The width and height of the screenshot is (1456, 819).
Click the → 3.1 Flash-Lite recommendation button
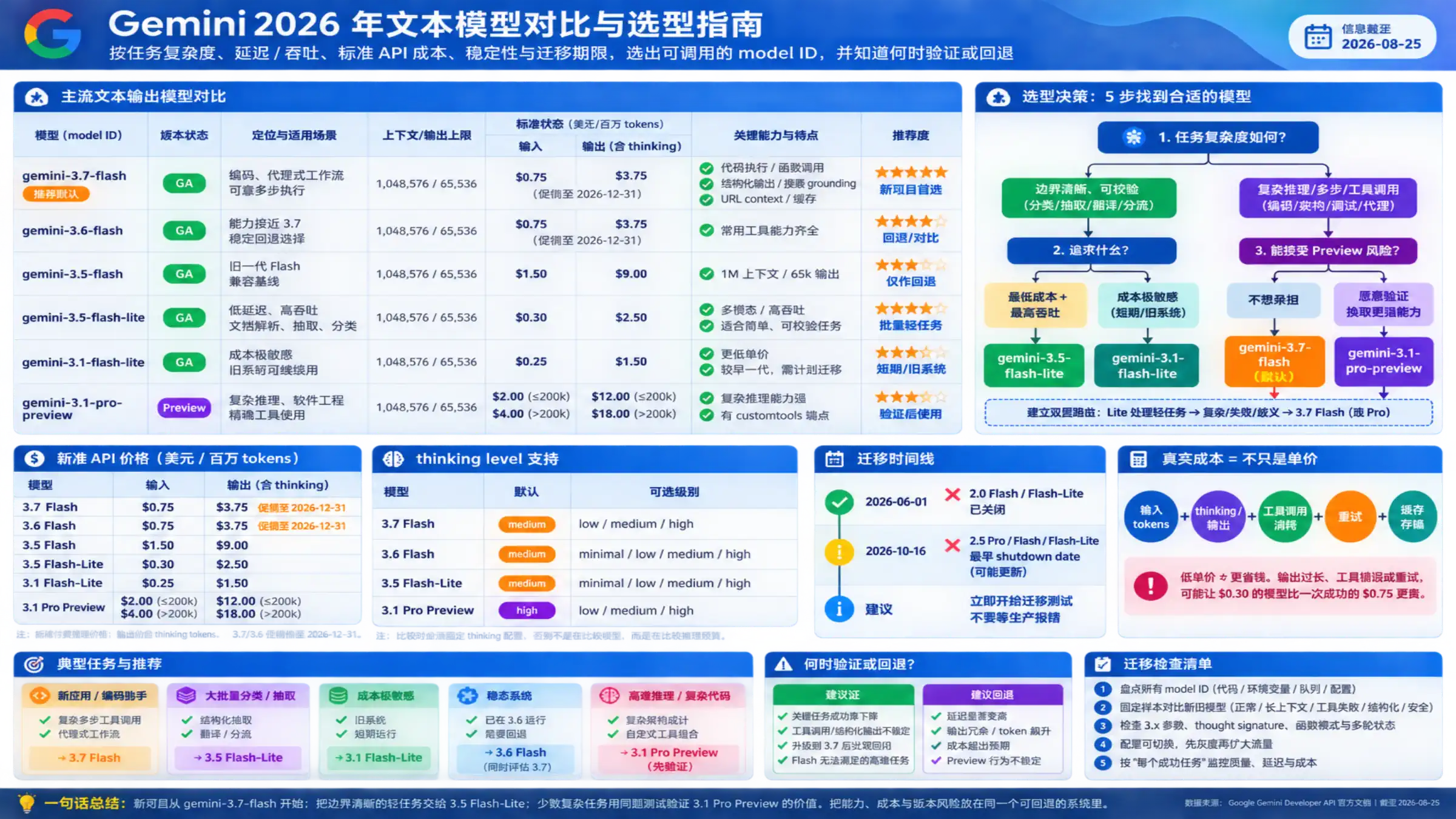(x=379, y=758)
